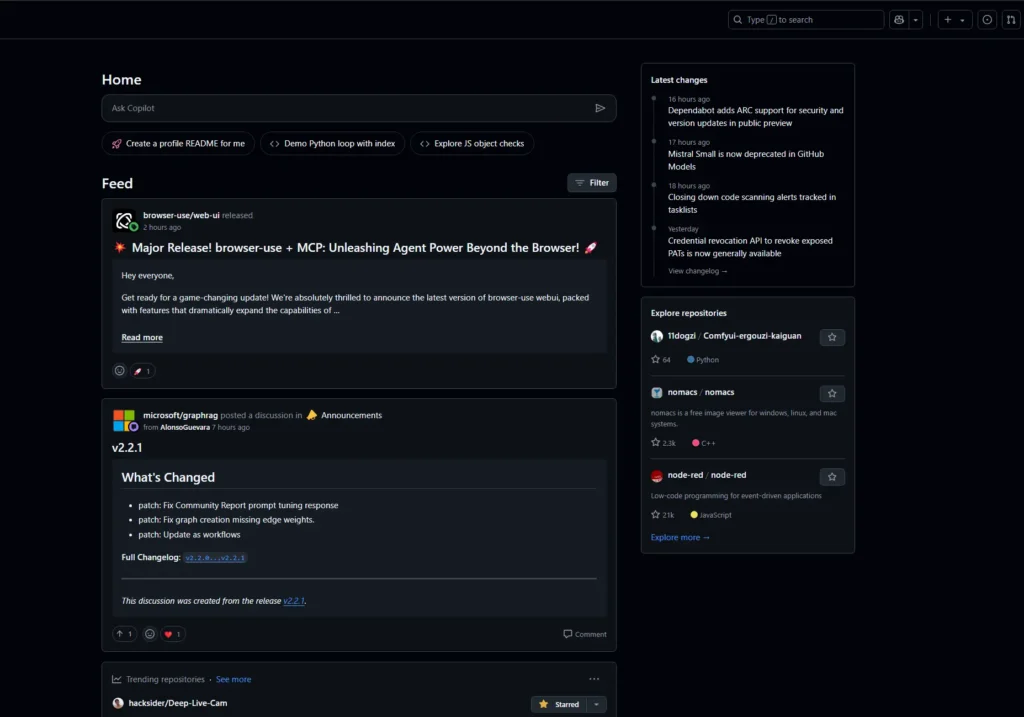Toggle the heart reaction on graphrag discussion
Image resolution: width=1024 pixels, height=717 pixels.
pyautogui.click(x=172, y=634)
